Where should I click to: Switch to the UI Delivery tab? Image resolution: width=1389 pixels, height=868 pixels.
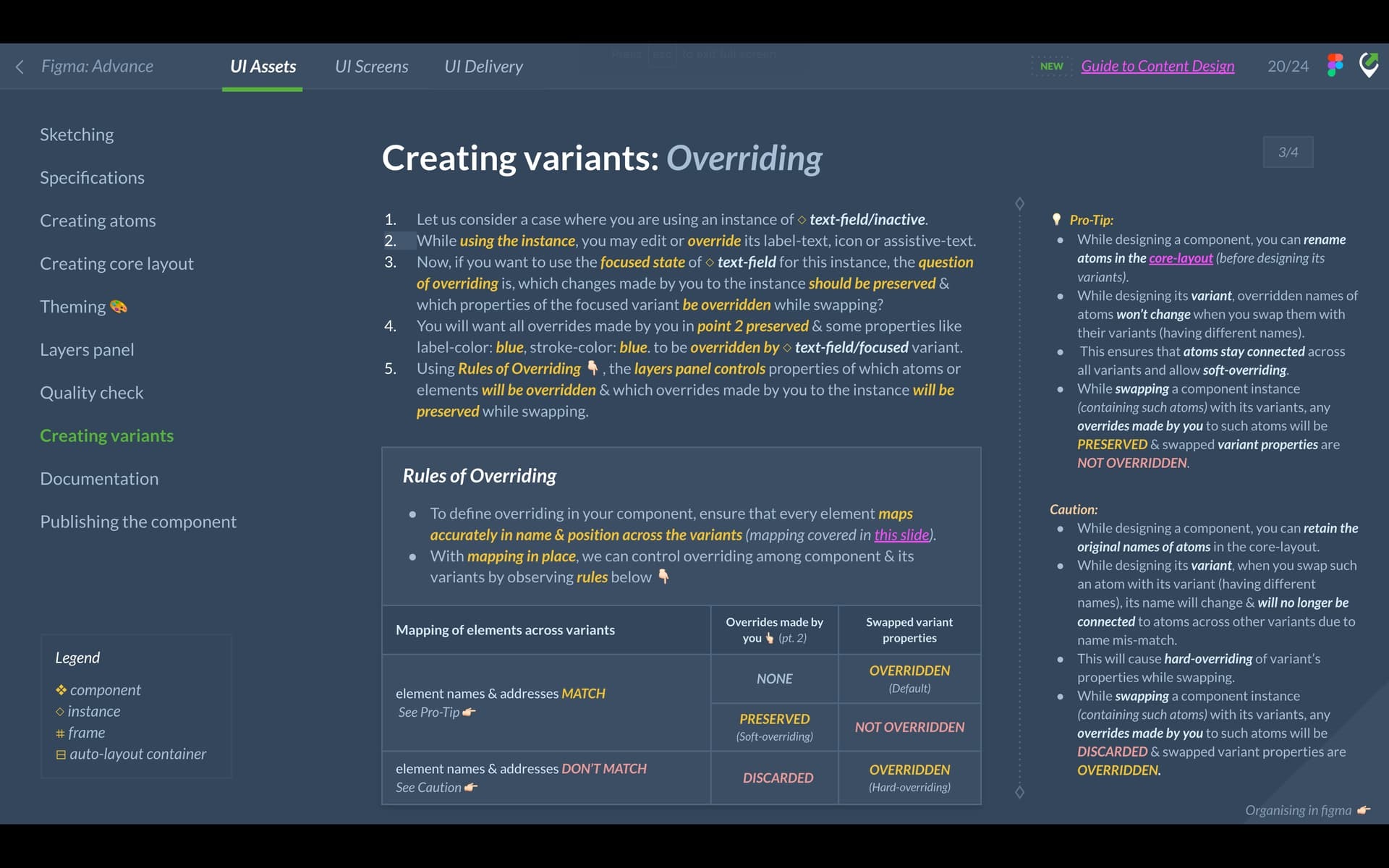pyautogui.click(x=485, y=65)
